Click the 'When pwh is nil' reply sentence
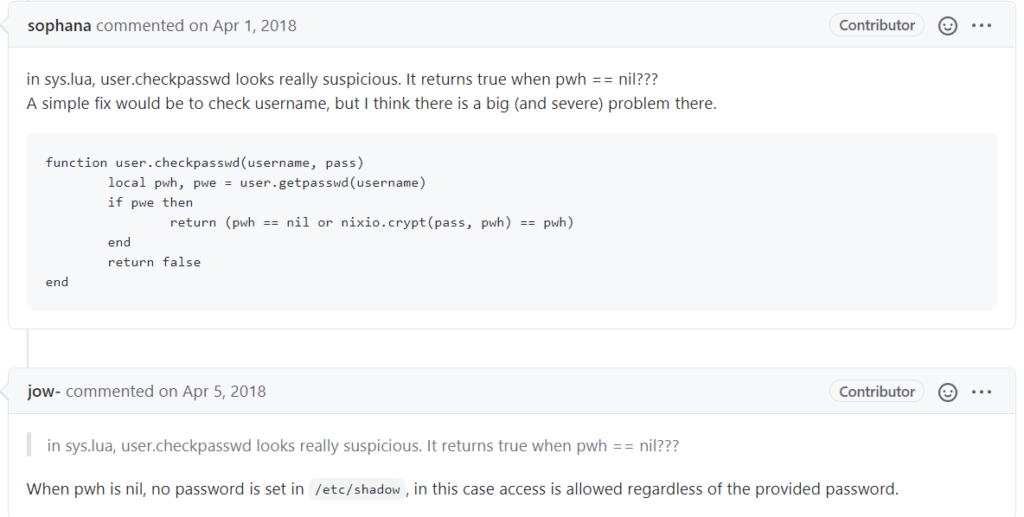The width and height of the screenshot is (1024, 517). pyautogui.click(x=462, y=489)
